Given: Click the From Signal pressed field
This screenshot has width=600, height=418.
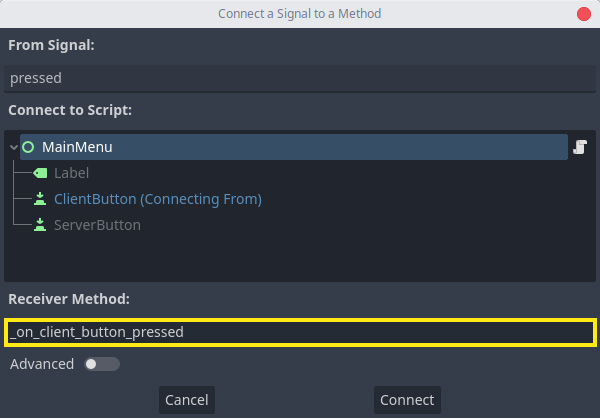Looking at the screenshot, I should (300, 78).
